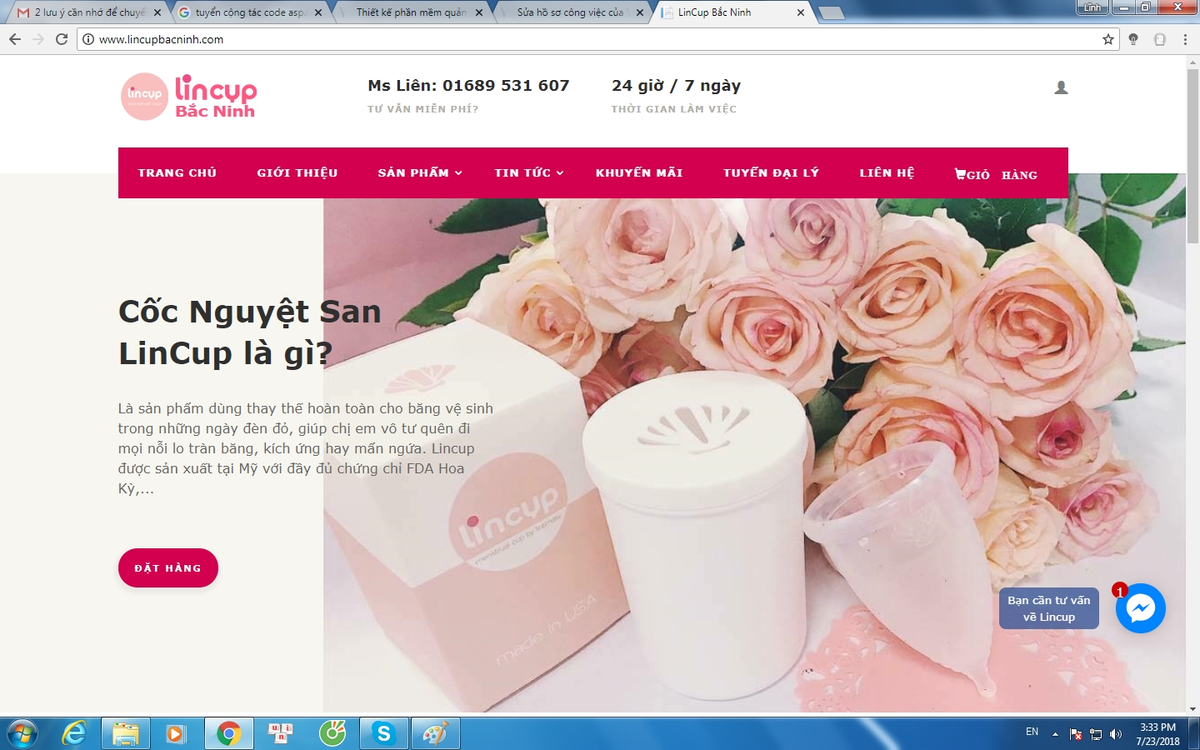Expand the TIN TỨC dropdown menu

click(x=529, y=173)
